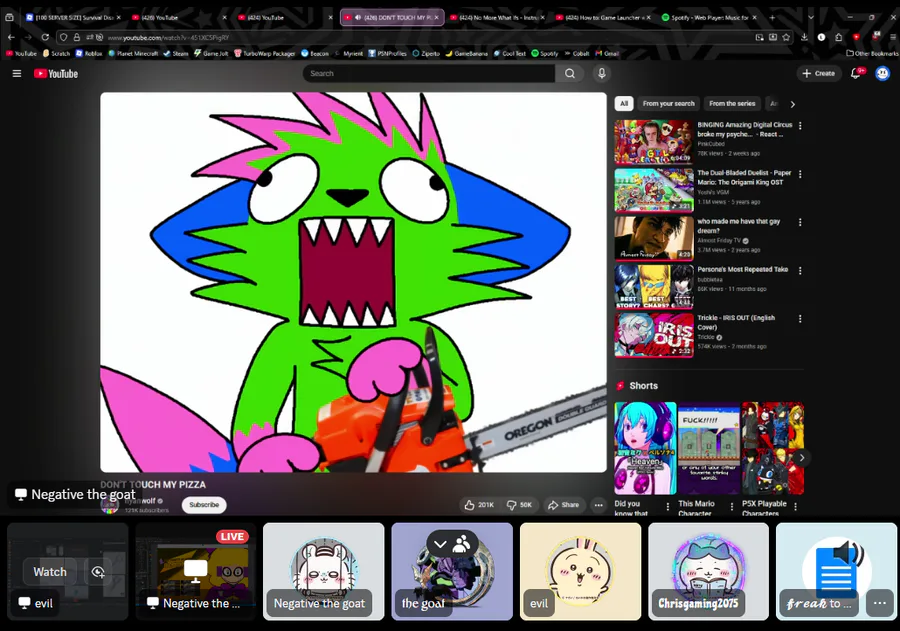900x631 pixels.
Task: Open Persona's Most Repeated Take title
Action: 742,269
